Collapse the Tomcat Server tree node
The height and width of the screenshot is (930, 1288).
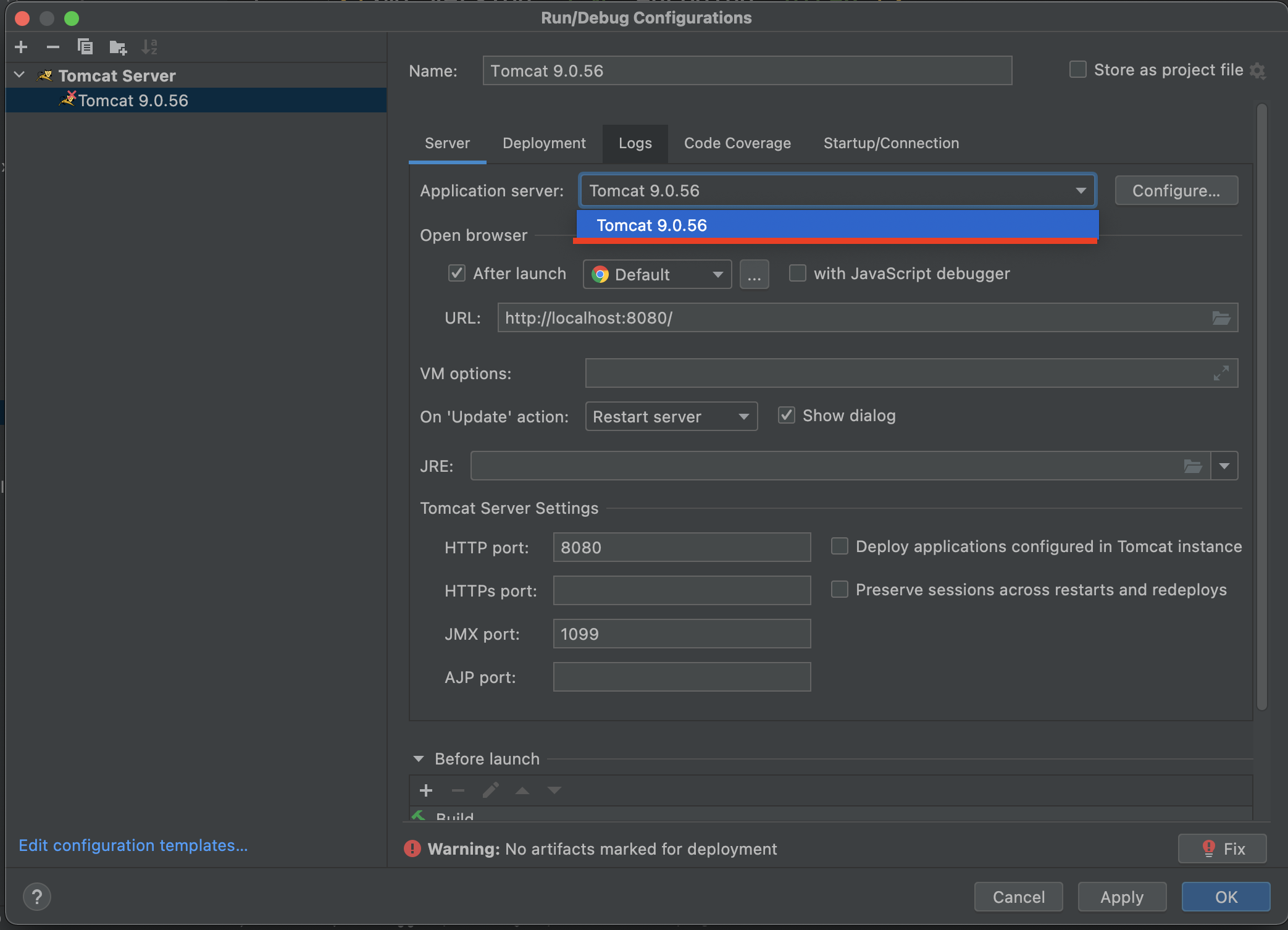pos(20,75)
